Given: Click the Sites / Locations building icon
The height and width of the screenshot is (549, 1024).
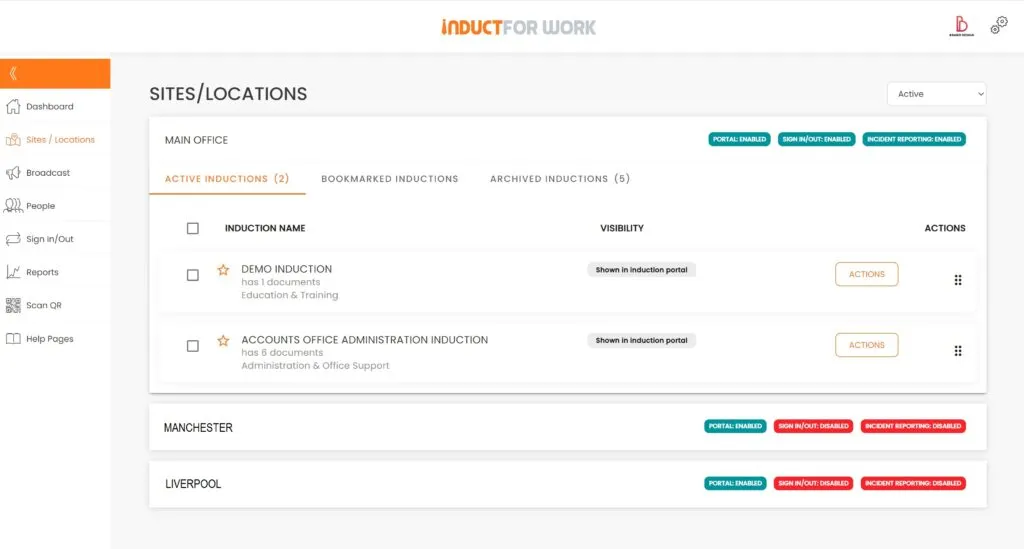Looking at the screenshot, I should pyautogui.click(x=13, y=140).
